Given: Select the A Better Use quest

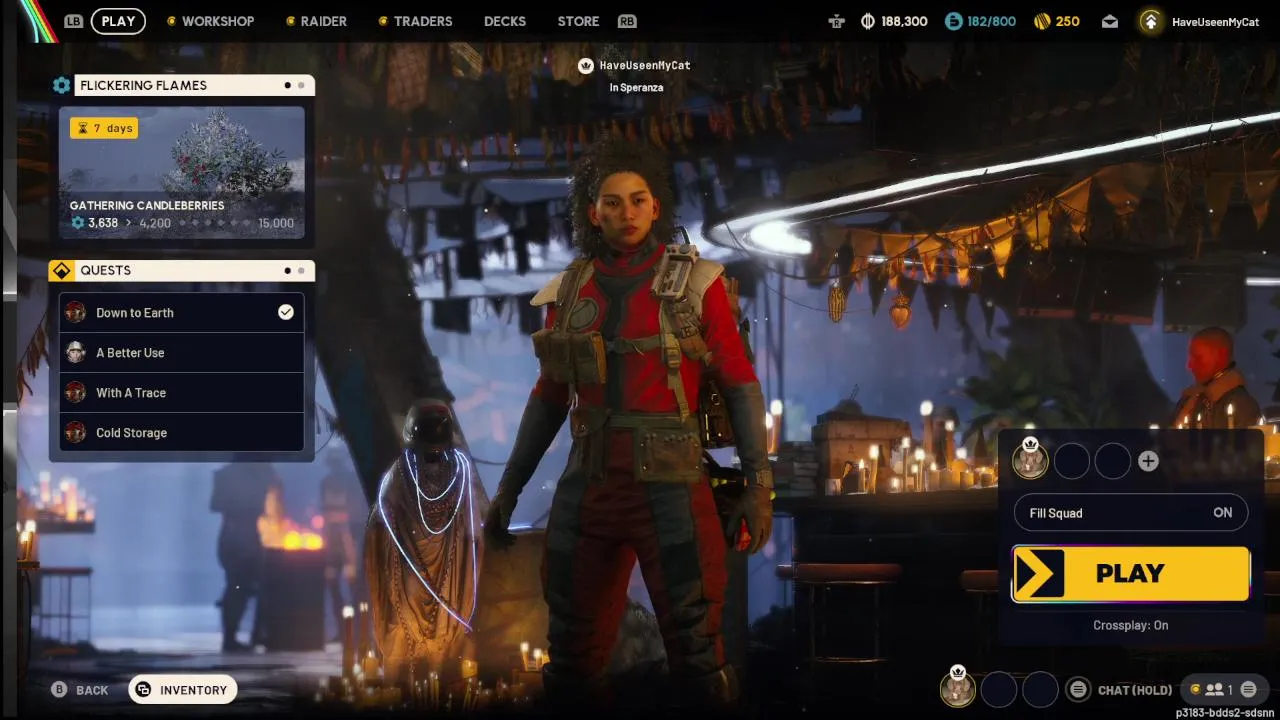Looking at the screenshot, I should [x=181, y=353].
